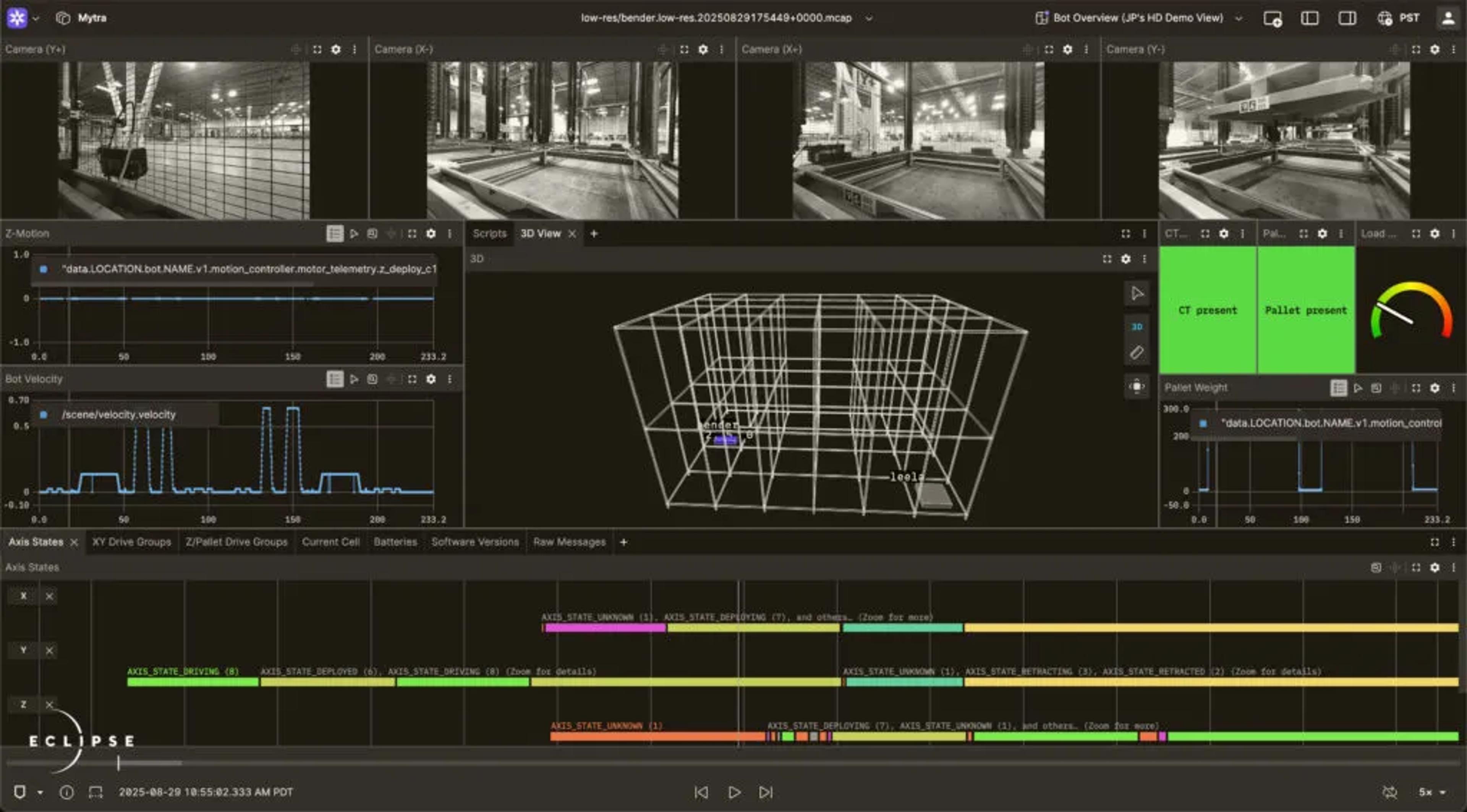Viewport: 1467px width, 812px height.
Task: Toggle the right sidebar panel icon
Action: (1347, 18)
